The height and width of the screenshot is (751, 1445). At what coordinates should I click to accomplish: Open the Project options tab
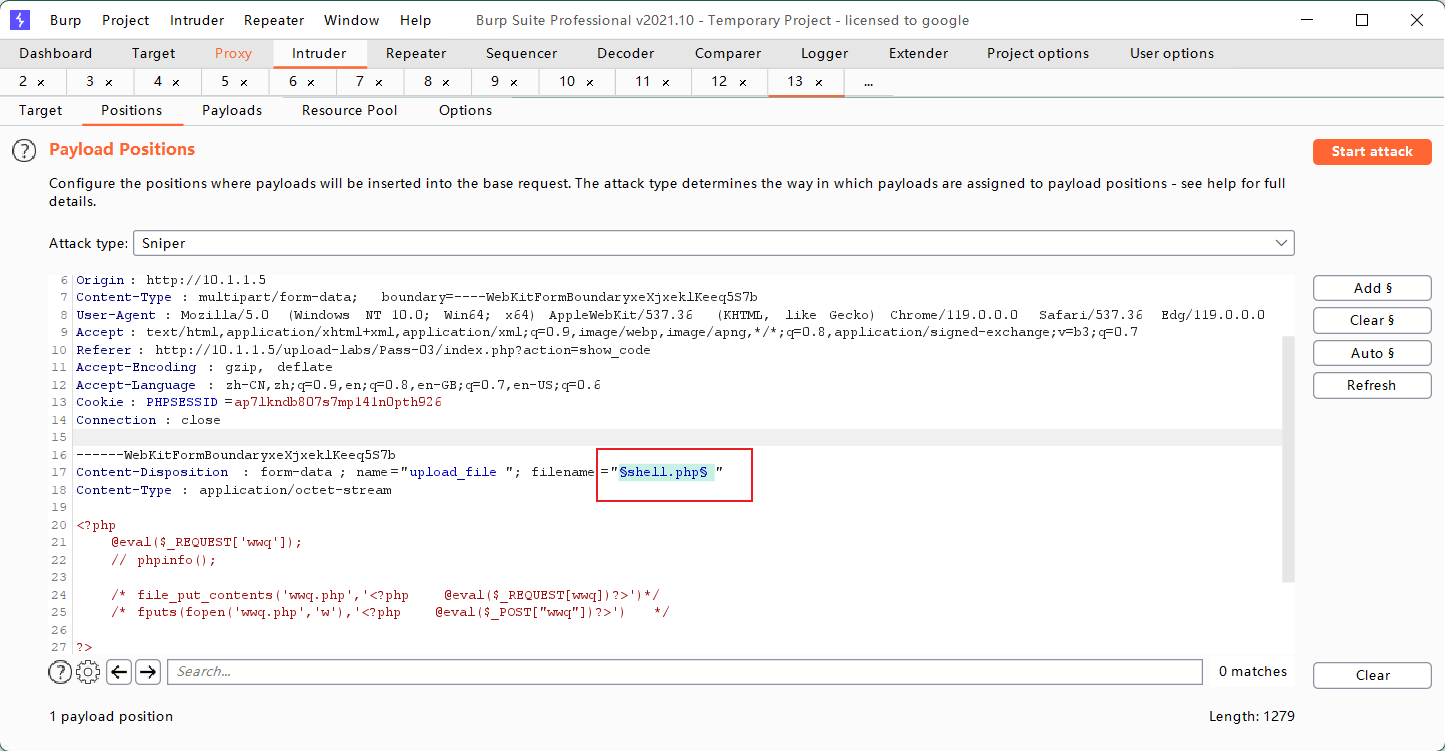[1038, 54]
